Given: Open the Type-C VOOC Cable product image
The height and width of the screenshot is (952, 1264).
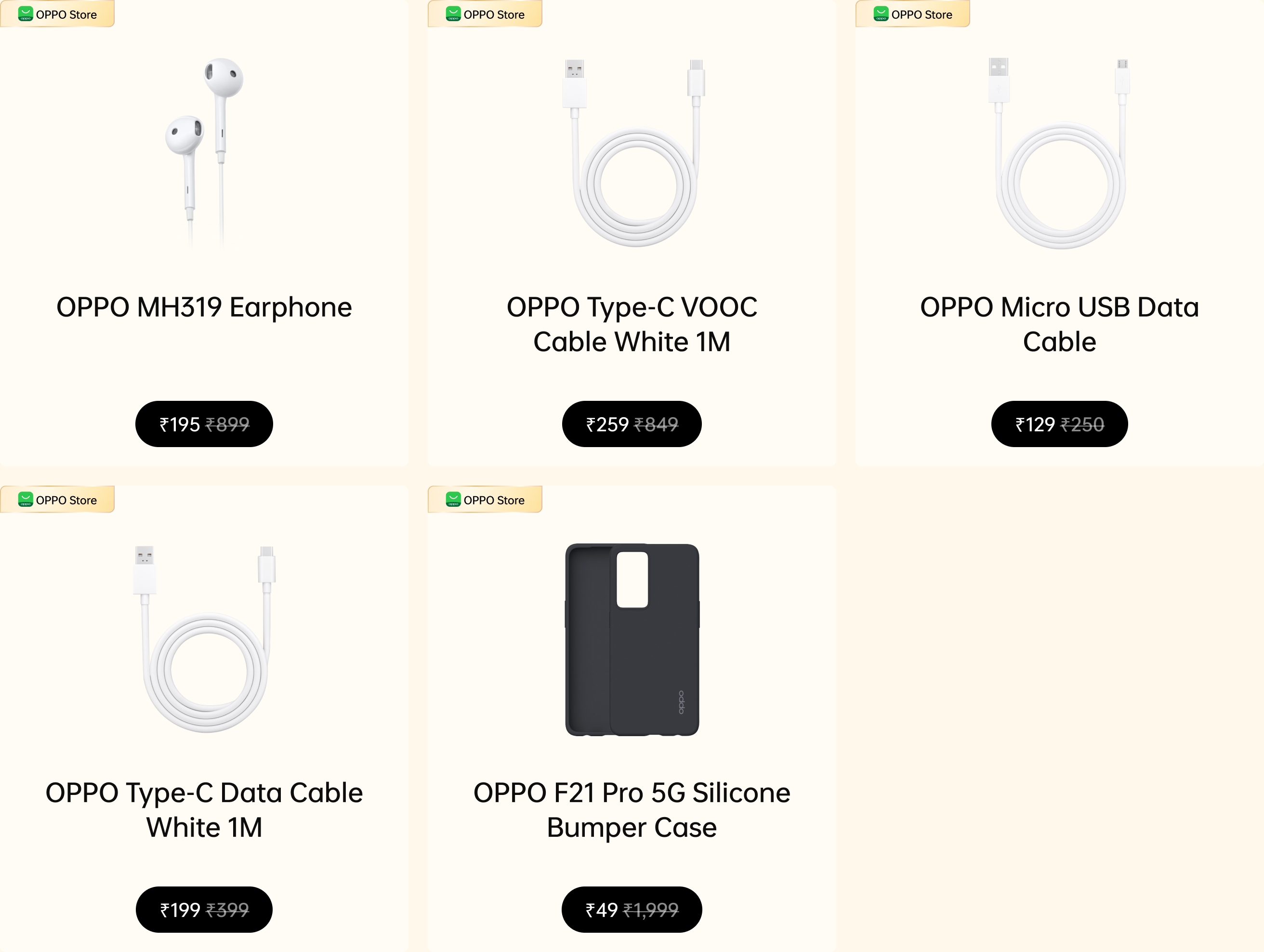Looking at the screenshot, I should [x=632, y=153].
